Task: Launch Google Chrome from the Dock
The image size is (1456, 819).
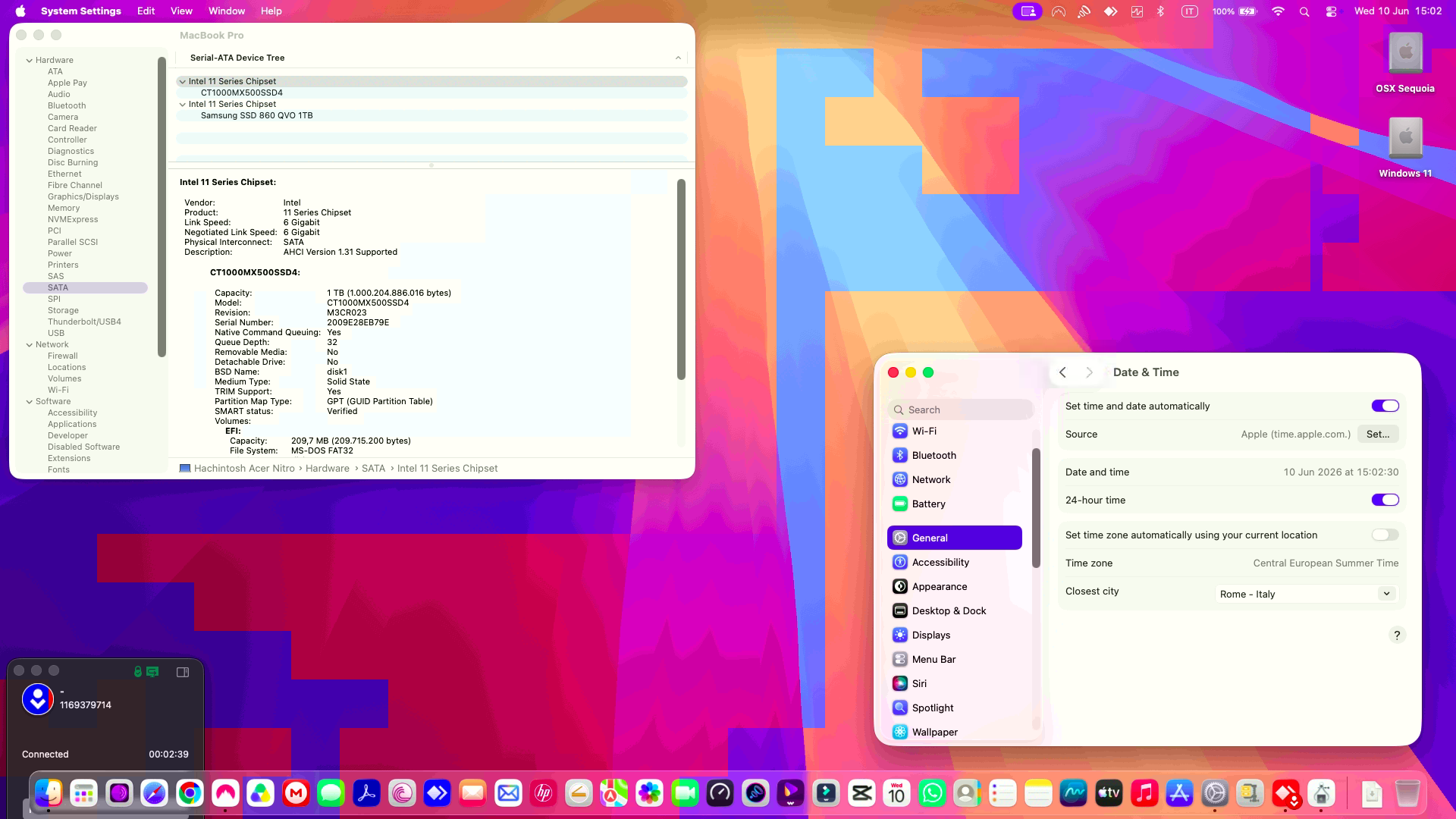Action: 190,793
